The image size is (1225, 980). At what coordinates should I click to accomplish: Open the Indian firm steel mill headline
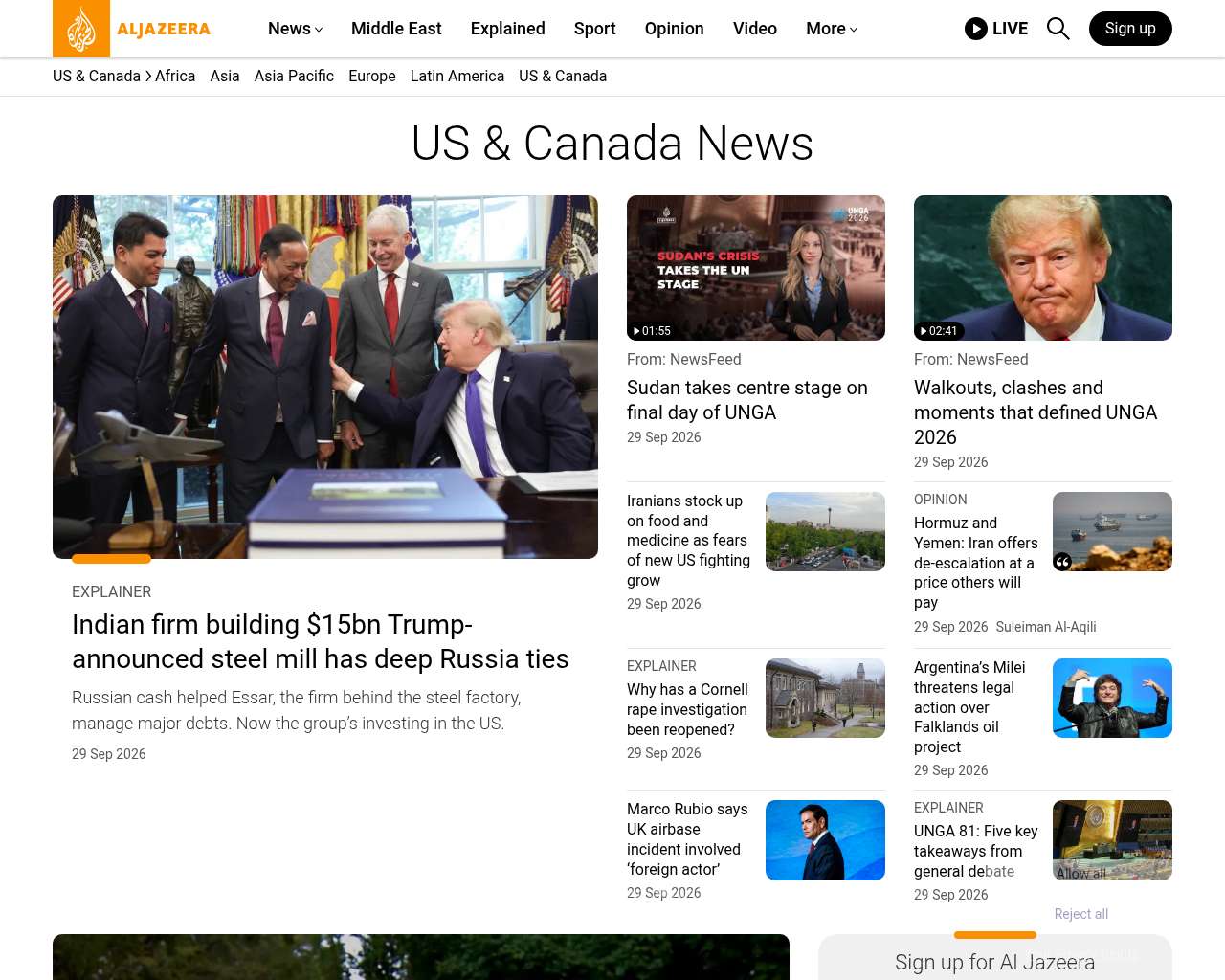[x=321, y=641]
